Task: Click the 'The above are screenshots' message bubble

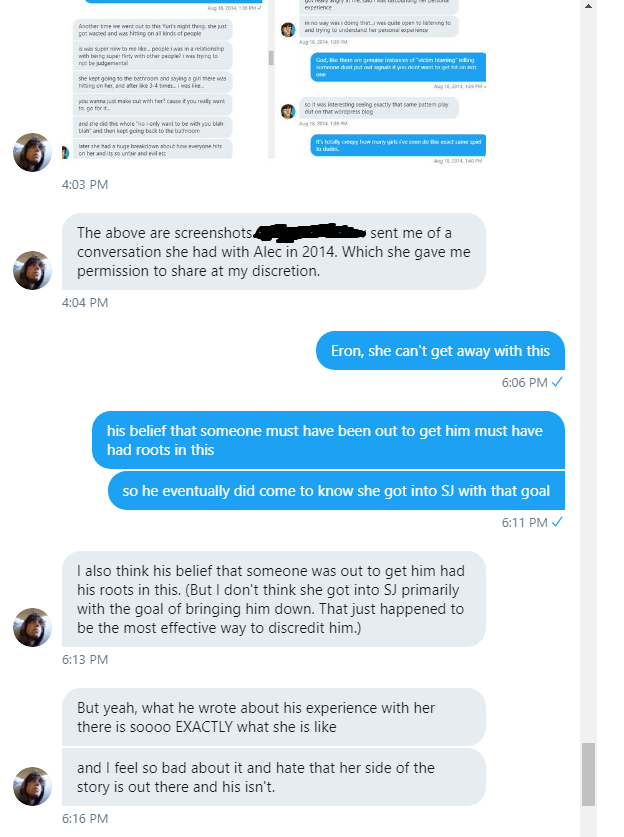Action: [x=274, y=251]
